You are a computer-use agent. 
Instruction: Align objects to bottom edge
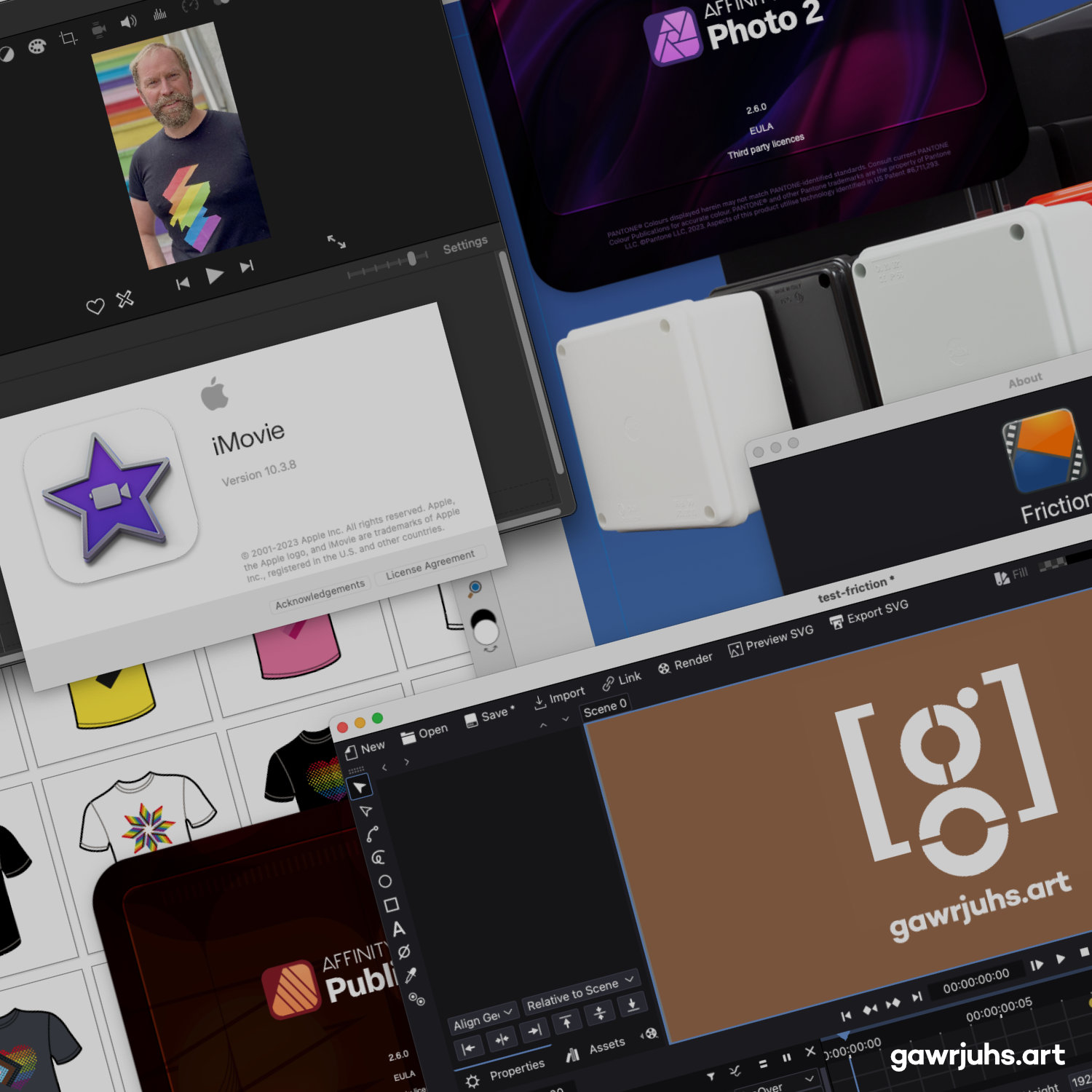pos(632,1005)
